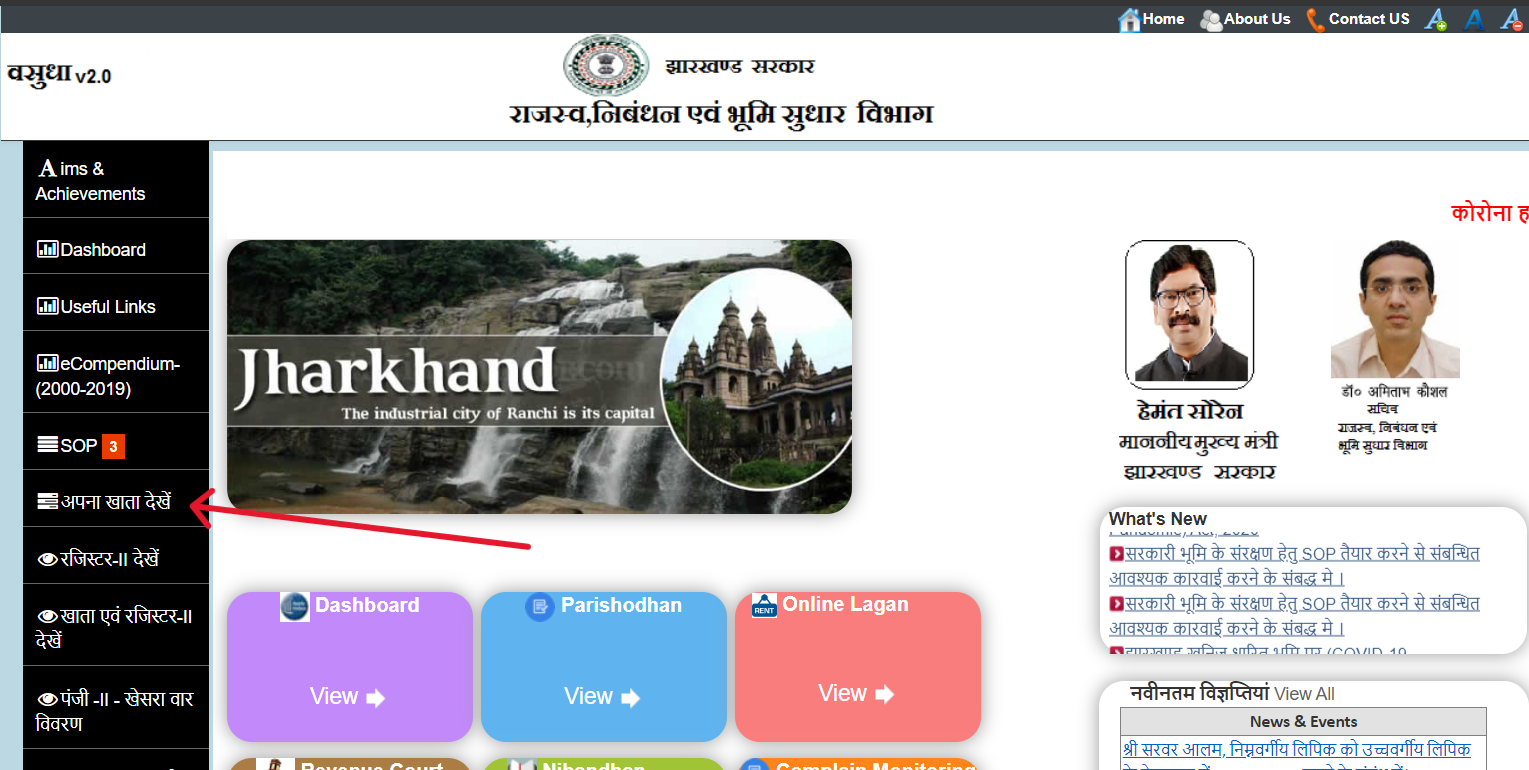Increase font size using green plus icon
This screenshot has width=1529, height=770.
[1437, 18]
